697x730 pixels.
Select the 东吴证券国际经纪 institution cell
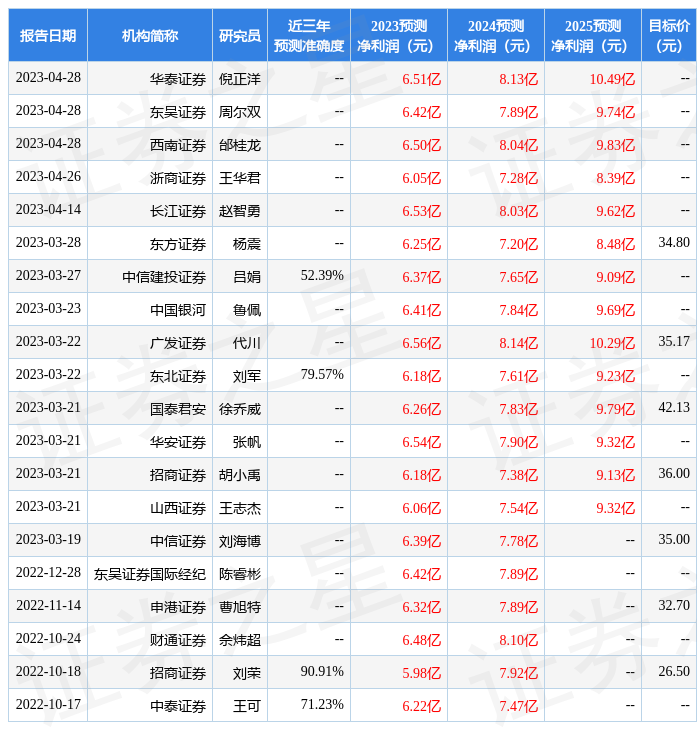[x=150, y=575]
